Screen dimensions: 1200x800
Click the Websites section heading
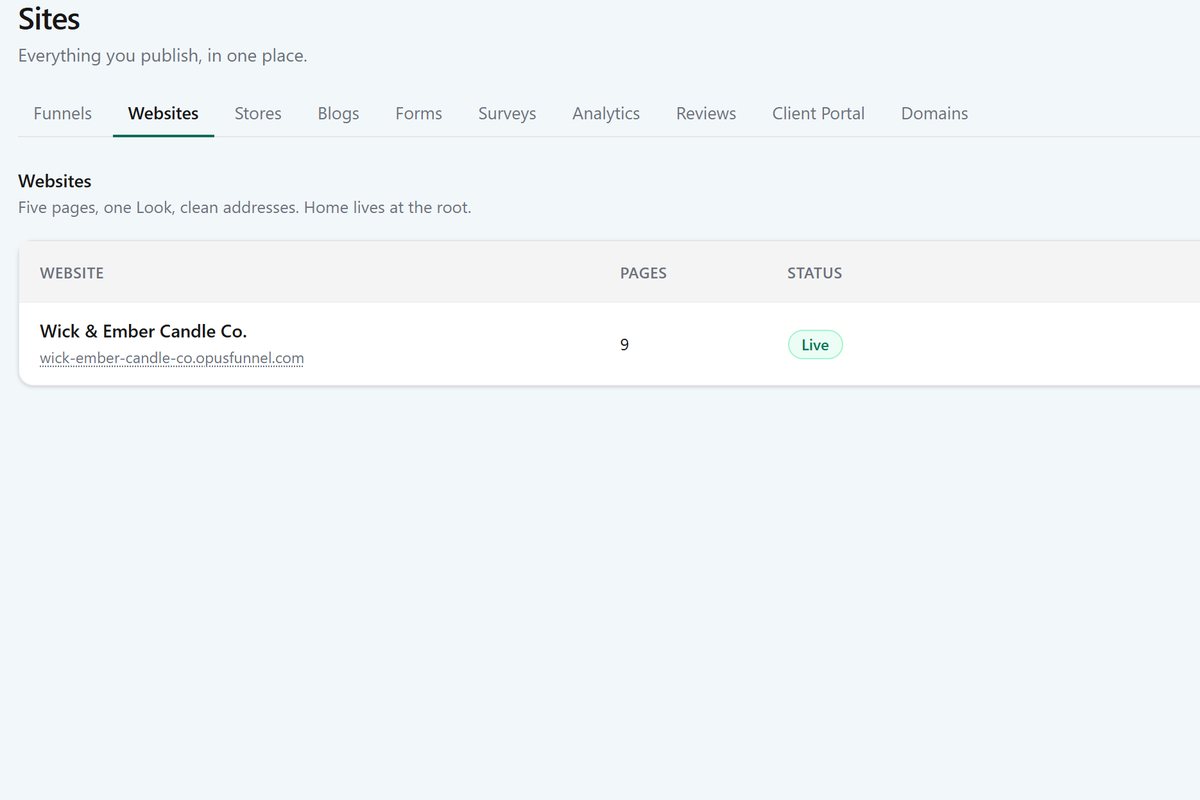click(55, 181)
